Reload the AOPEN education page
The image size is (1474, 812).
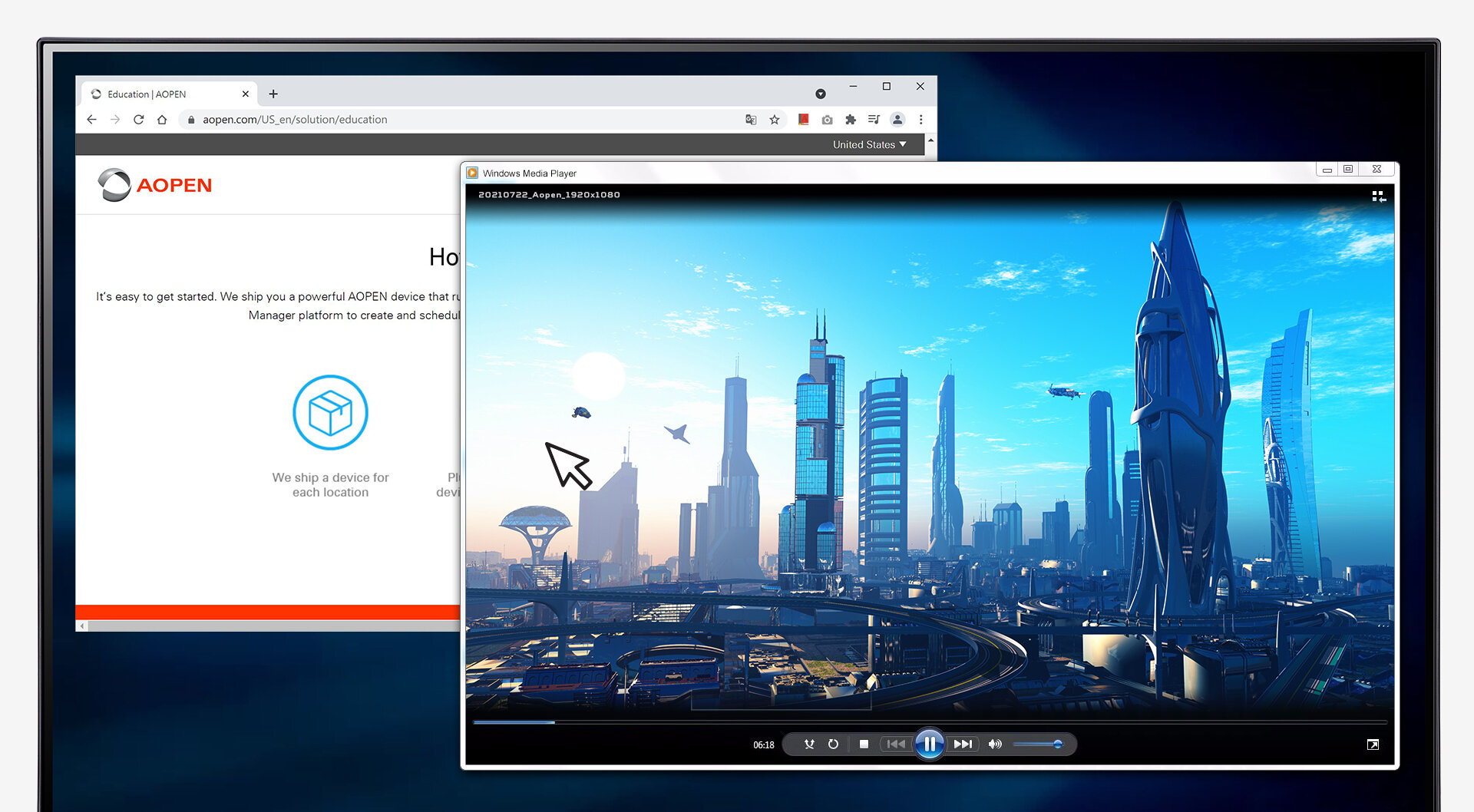[x=139, y=120]
